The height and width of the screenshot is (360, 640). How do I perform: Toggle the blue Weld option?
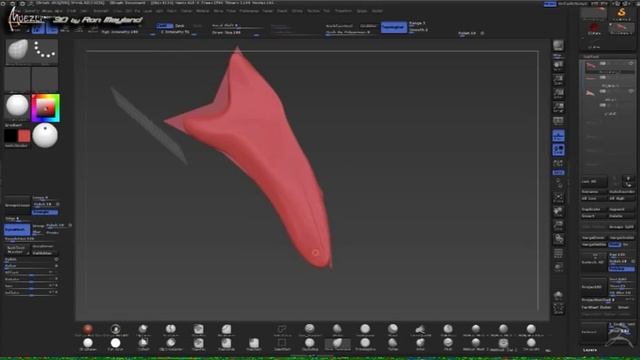click(615, 244)
